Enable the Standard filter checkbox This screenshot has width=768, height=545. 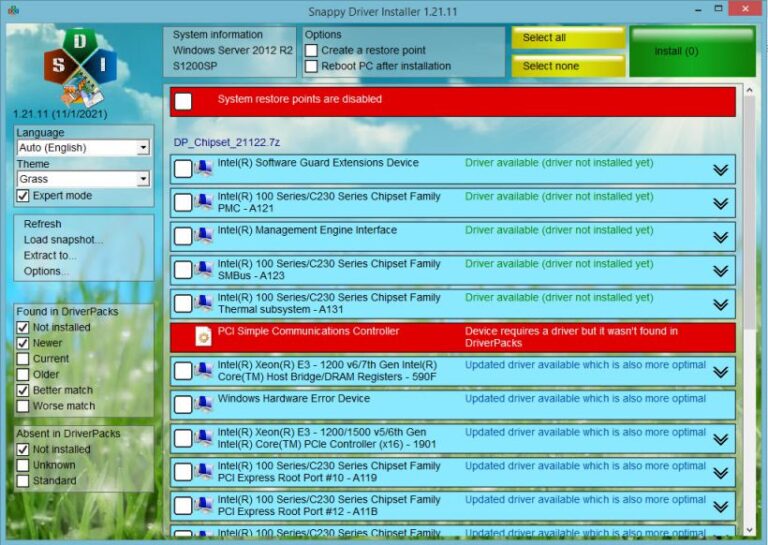click(x=23, y=481)
